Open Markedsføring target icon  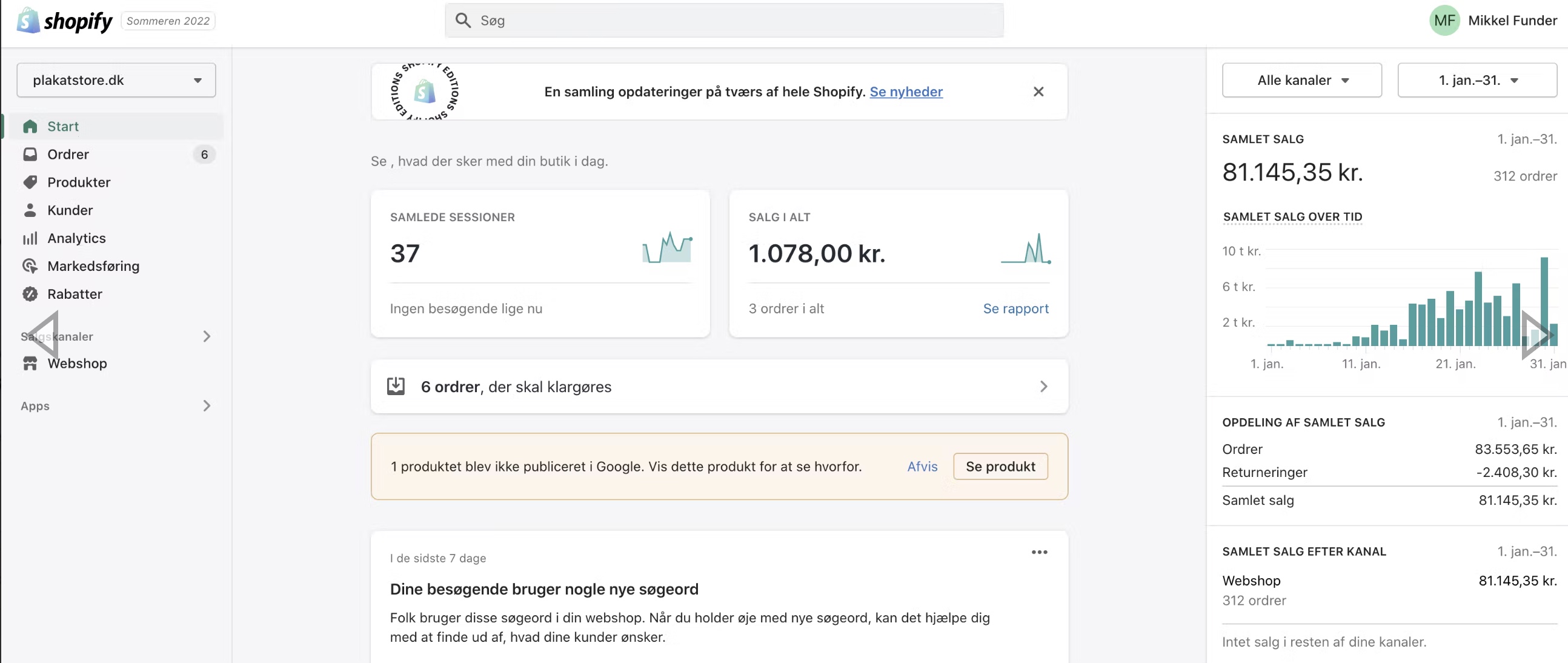pyautogui.click(x=30, y=267)
